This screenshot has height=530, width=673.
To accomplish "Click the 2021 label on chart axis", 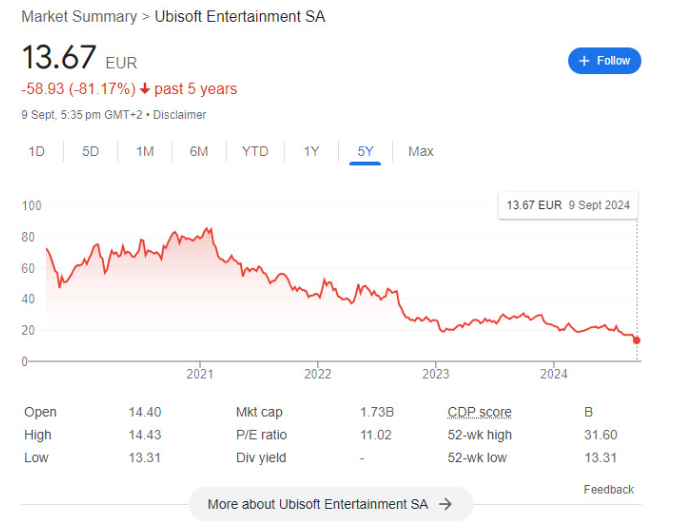I will coord(200,374).
